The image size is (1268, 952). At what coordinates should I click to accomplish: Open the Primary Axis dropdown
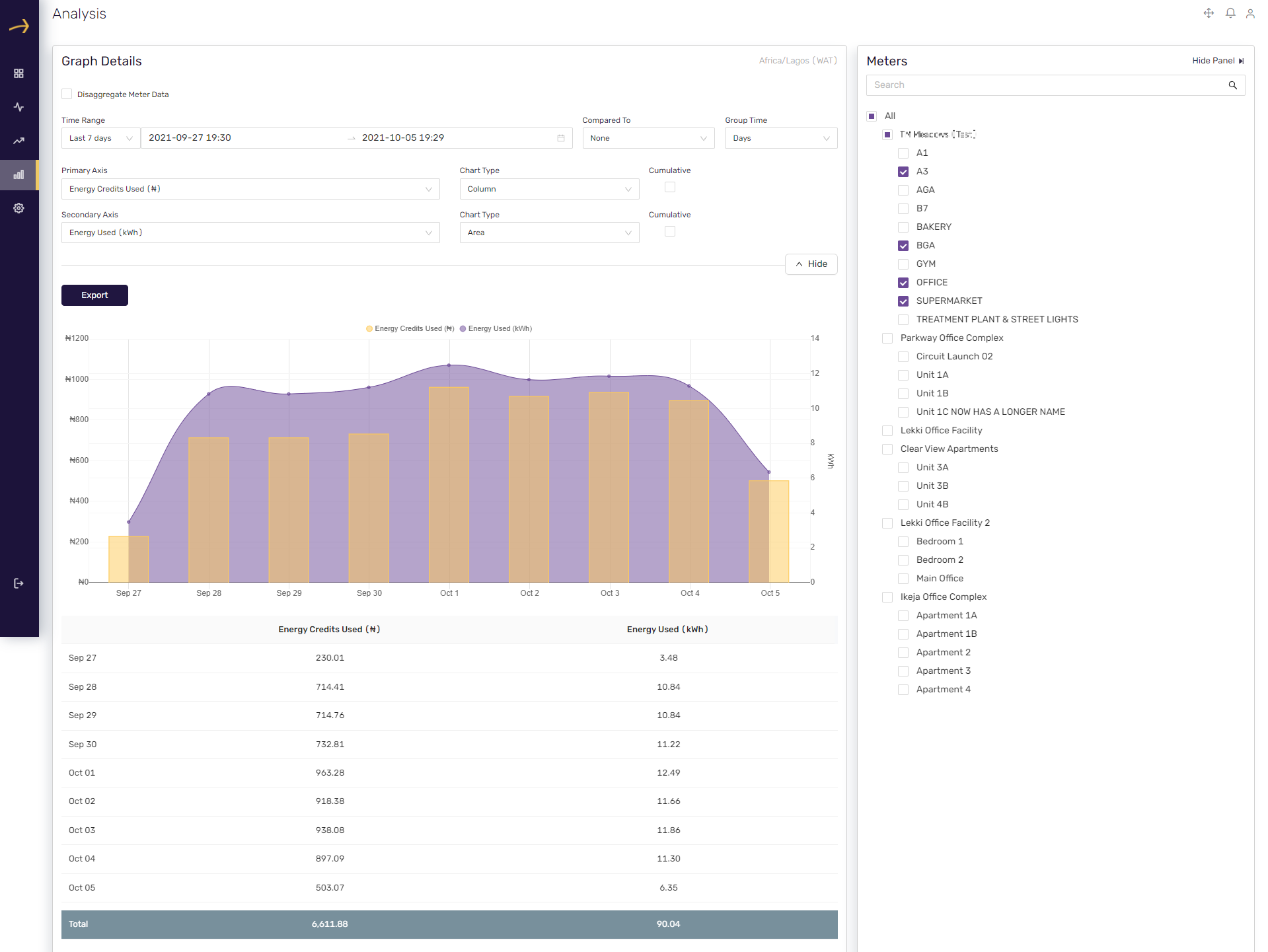click(250, 189)
